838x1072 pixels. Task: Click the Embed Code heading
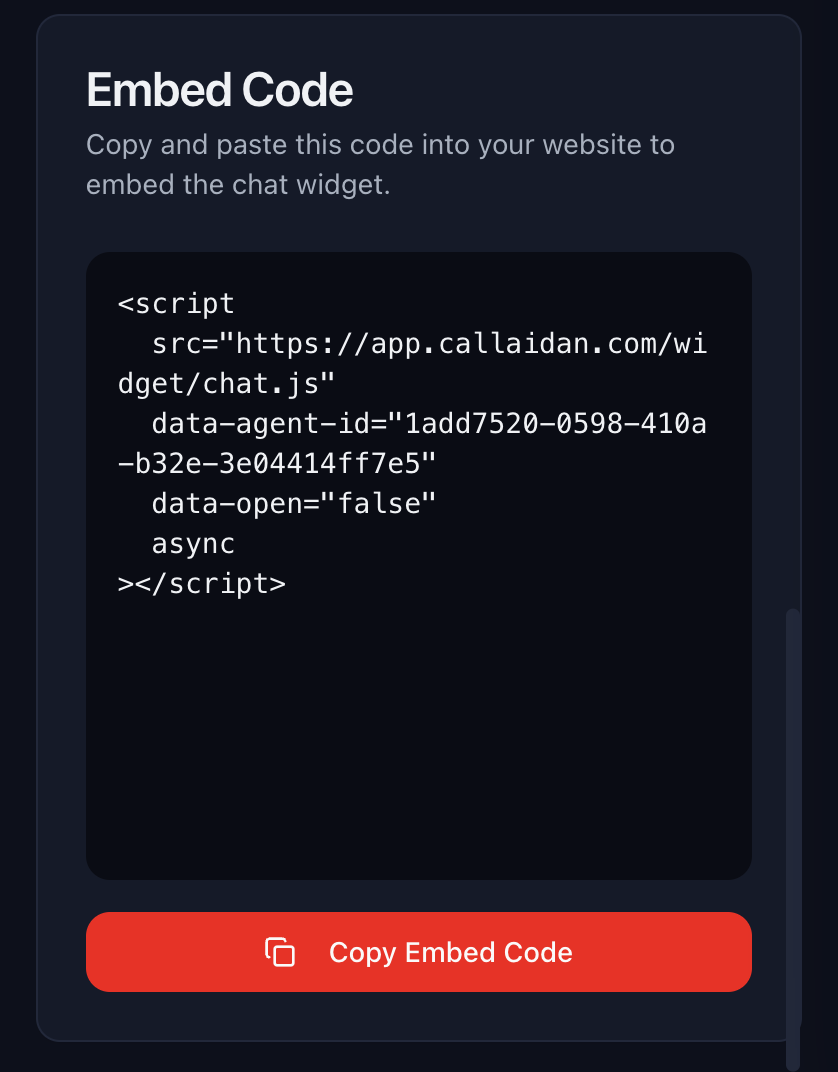(220, 89)
